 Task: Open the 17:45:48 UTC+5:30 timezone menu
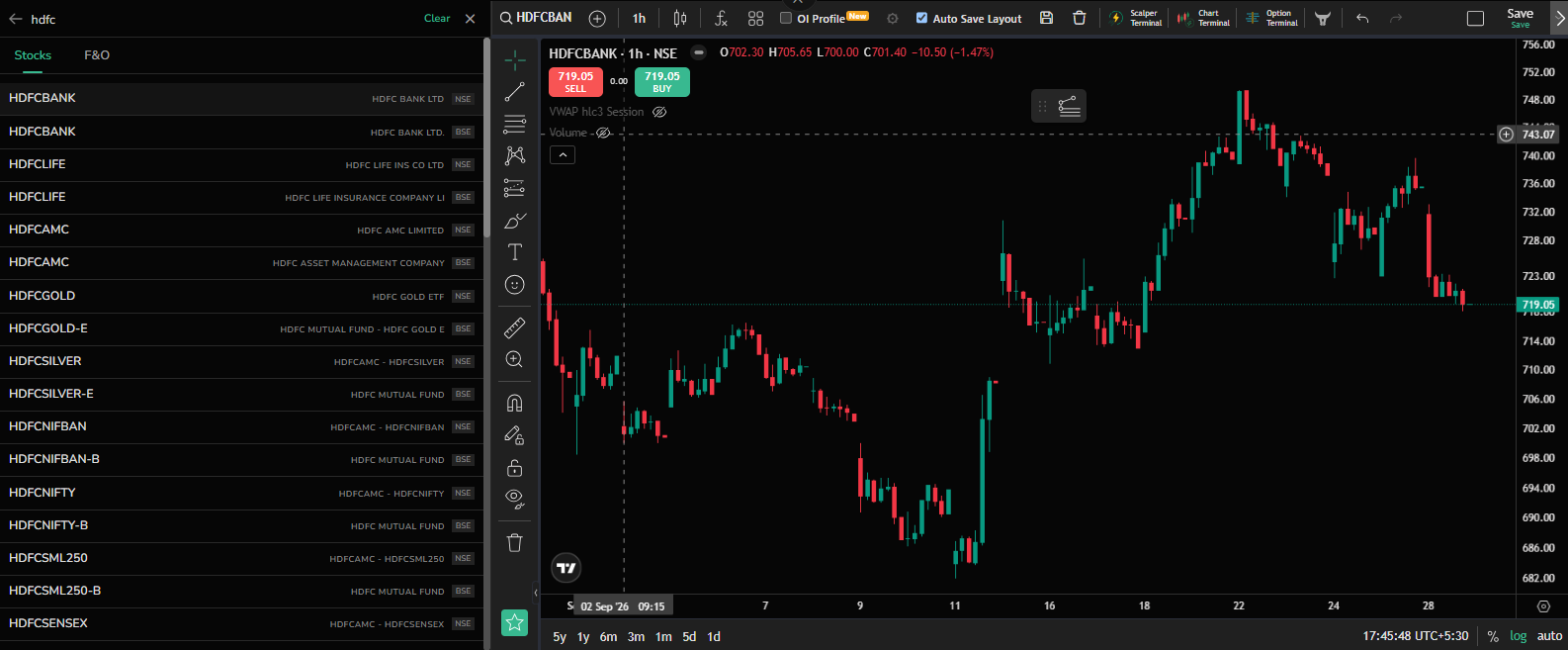click(1416, 636)
